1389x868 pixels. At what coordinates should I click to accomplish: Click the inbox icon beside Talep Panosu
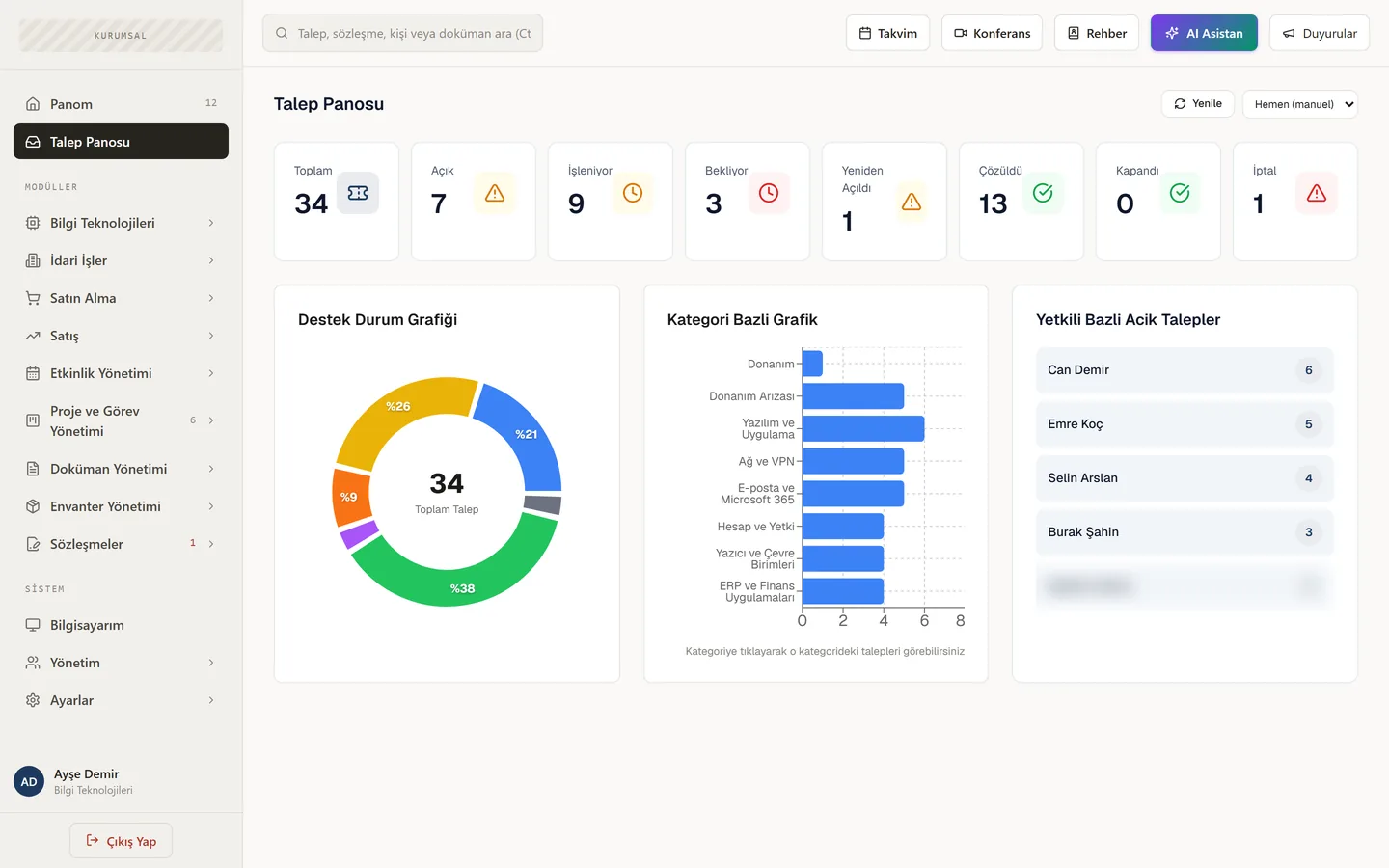pyautogui.click(x=33, y=142)
